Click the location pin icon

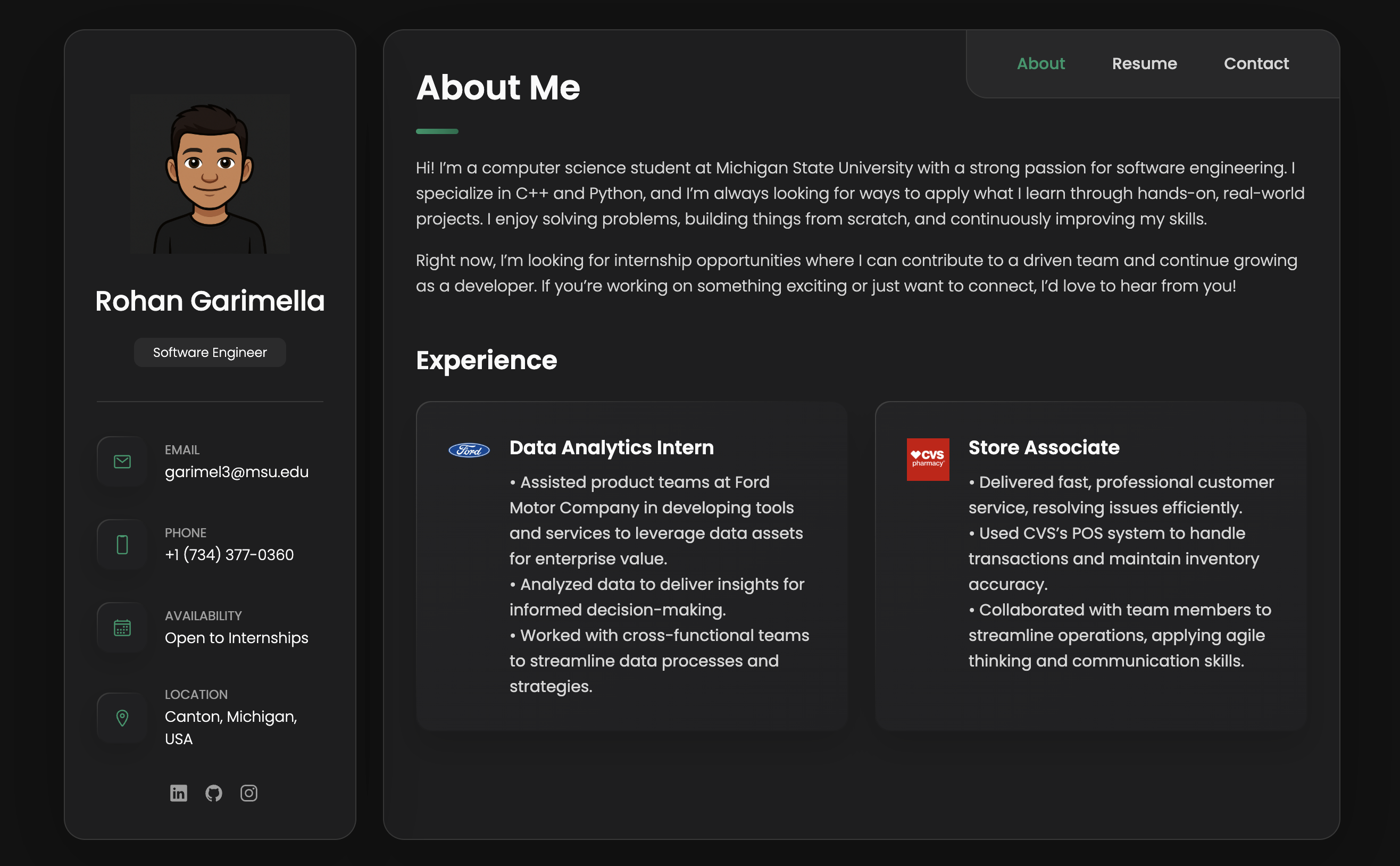tap(121, 717)
